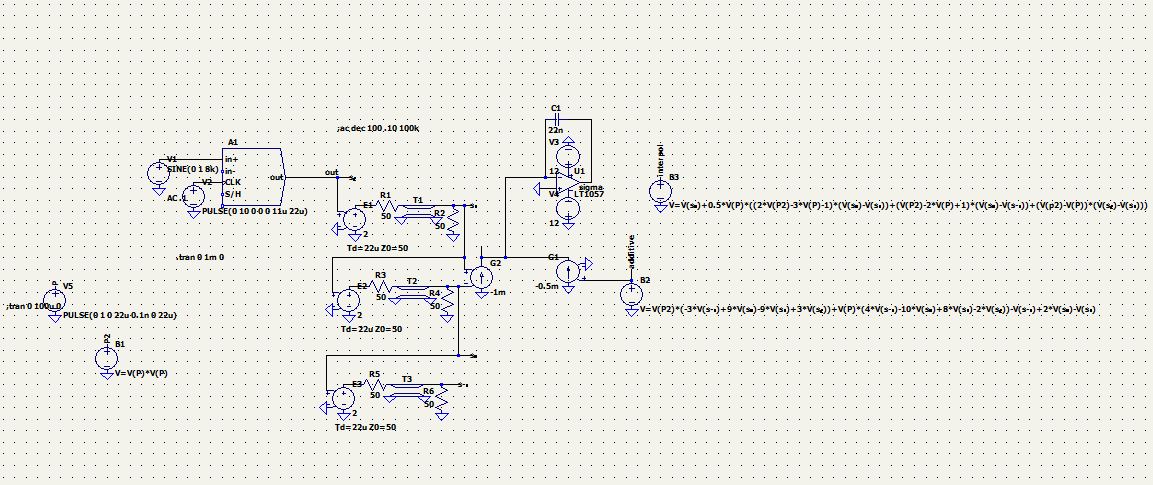Click the G2 value -1m
The width and height of the screenshot is (1153, 485).
[500, 292]
